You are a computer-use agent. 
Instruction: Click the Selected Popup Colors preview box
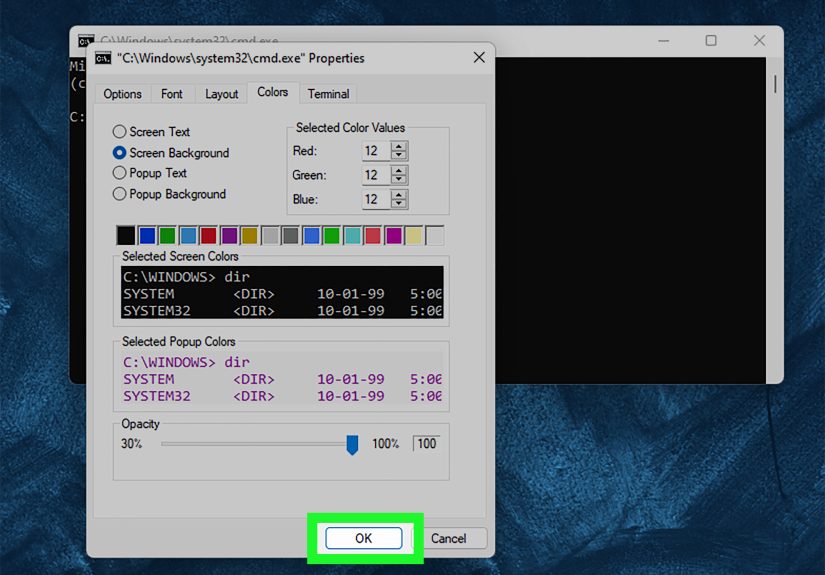282,378
